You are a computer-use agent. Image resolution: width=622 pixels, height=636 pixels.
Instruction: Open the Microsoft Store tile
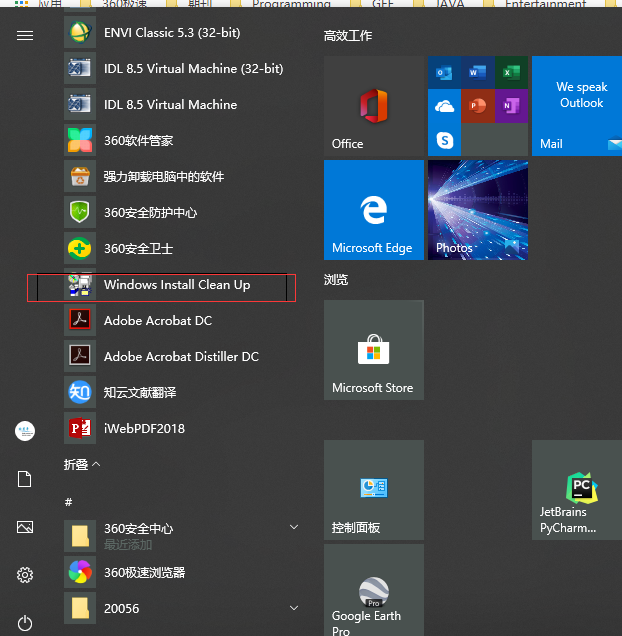374,350
